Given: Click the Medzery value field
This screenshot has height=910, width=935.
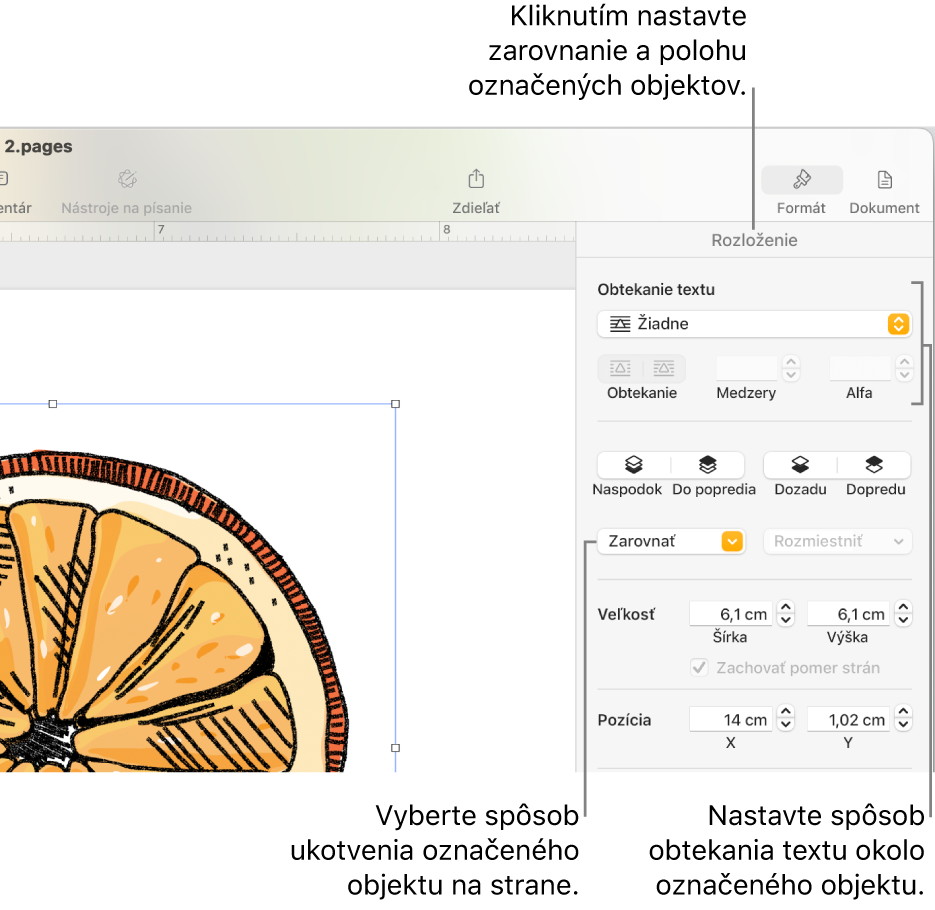Looking at the screenshot, I should [x=747, y=369].
